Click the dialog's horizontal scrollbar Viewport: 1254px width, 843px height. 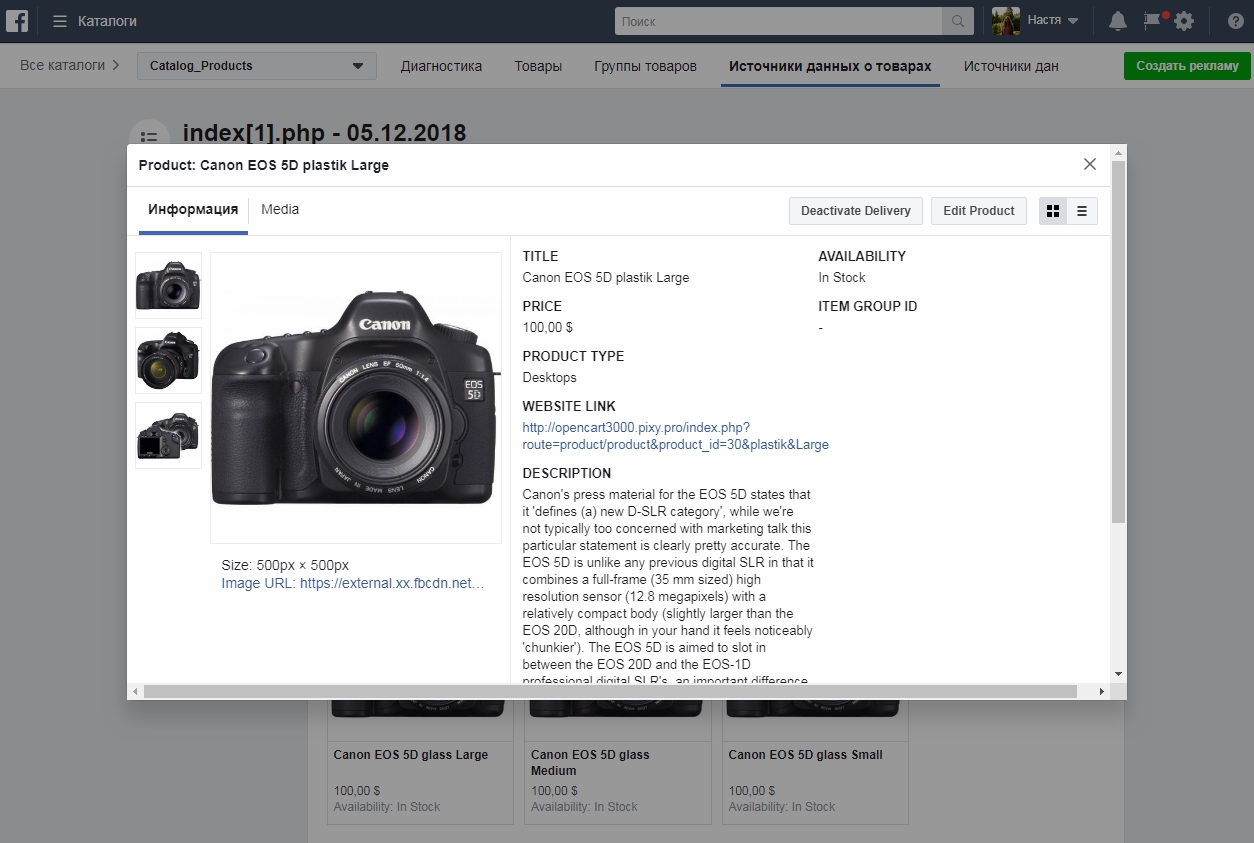(x=610, y=691)
